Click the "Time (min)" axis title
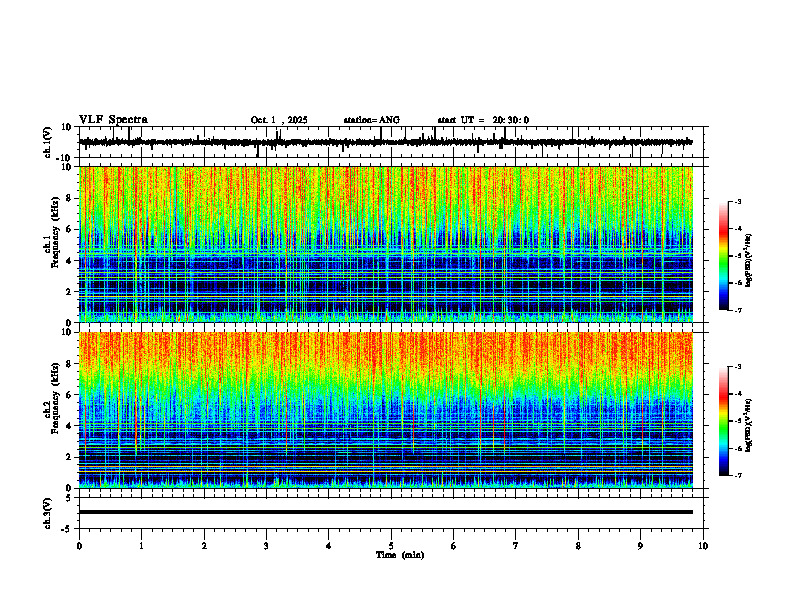 click(x=400, y=555)
